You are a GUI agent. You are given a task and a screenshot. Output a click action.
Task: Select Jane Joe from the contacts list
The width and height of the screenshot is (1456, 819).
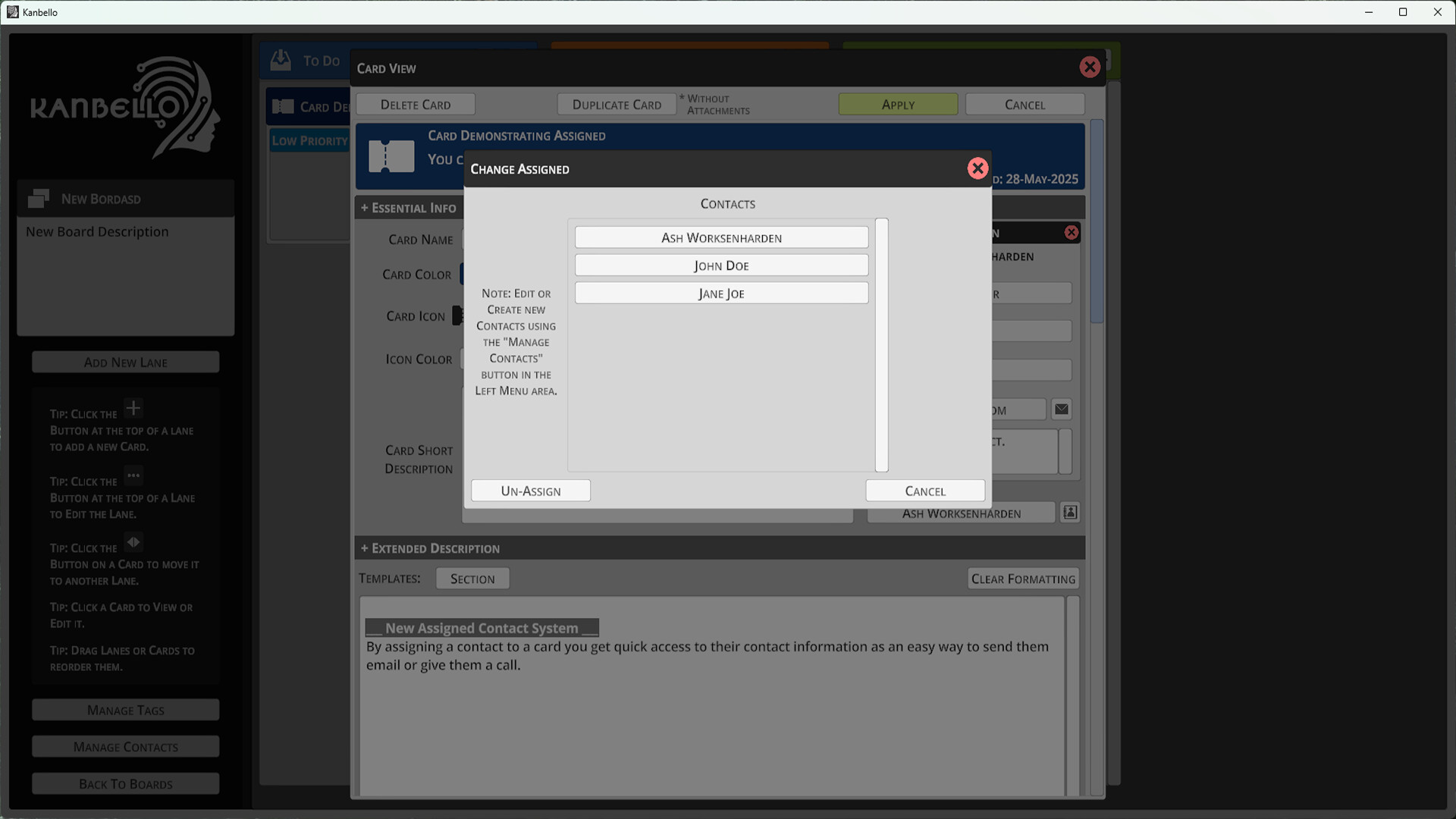[x=721, y=293]
